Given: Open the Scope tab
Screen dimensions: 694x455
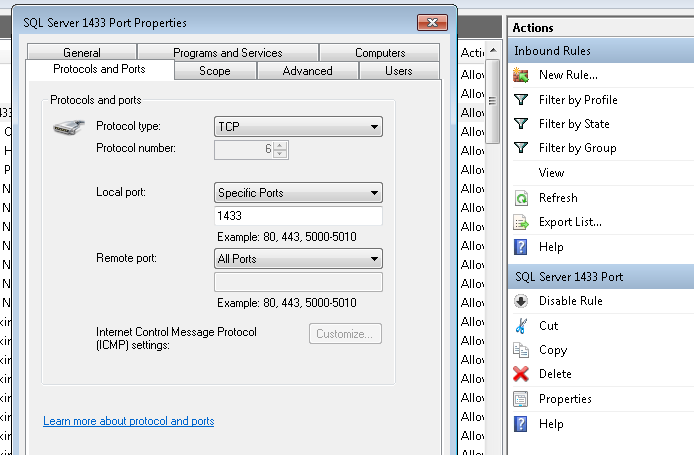Looking at the screenshot, I should [215, 71].
